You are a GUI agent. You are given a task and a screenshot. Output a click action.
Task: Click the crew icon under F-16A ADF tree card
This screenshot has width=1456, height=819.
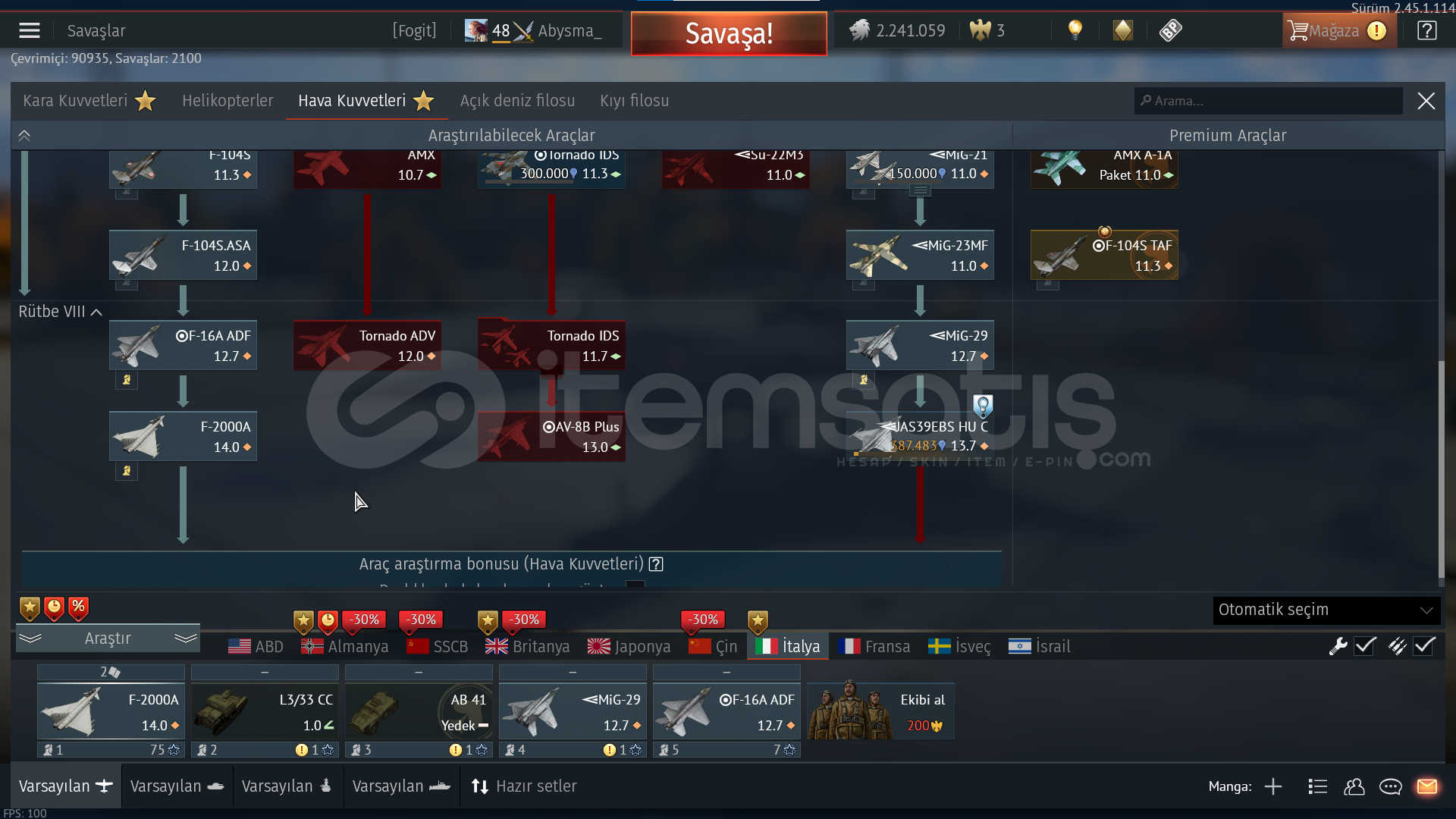click(127, 380)
